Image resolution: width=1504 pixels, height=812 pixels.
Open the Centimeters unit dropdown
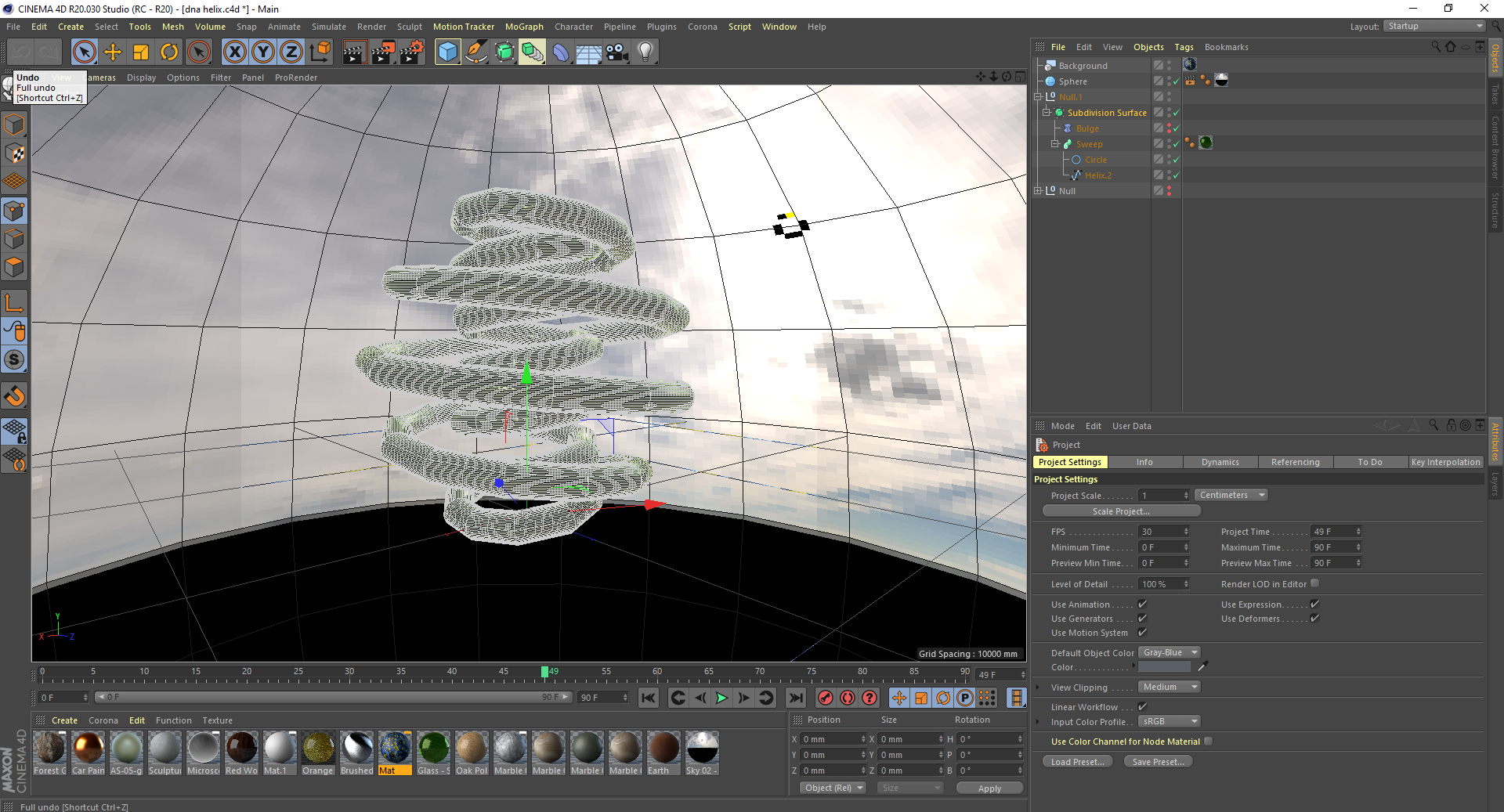[1231, 495]
